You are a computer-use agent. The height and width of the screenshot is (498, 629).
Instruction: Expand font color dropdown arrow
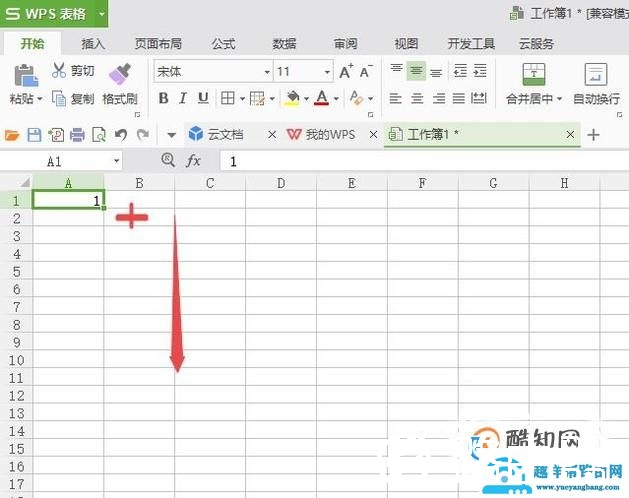coord(336,99)
